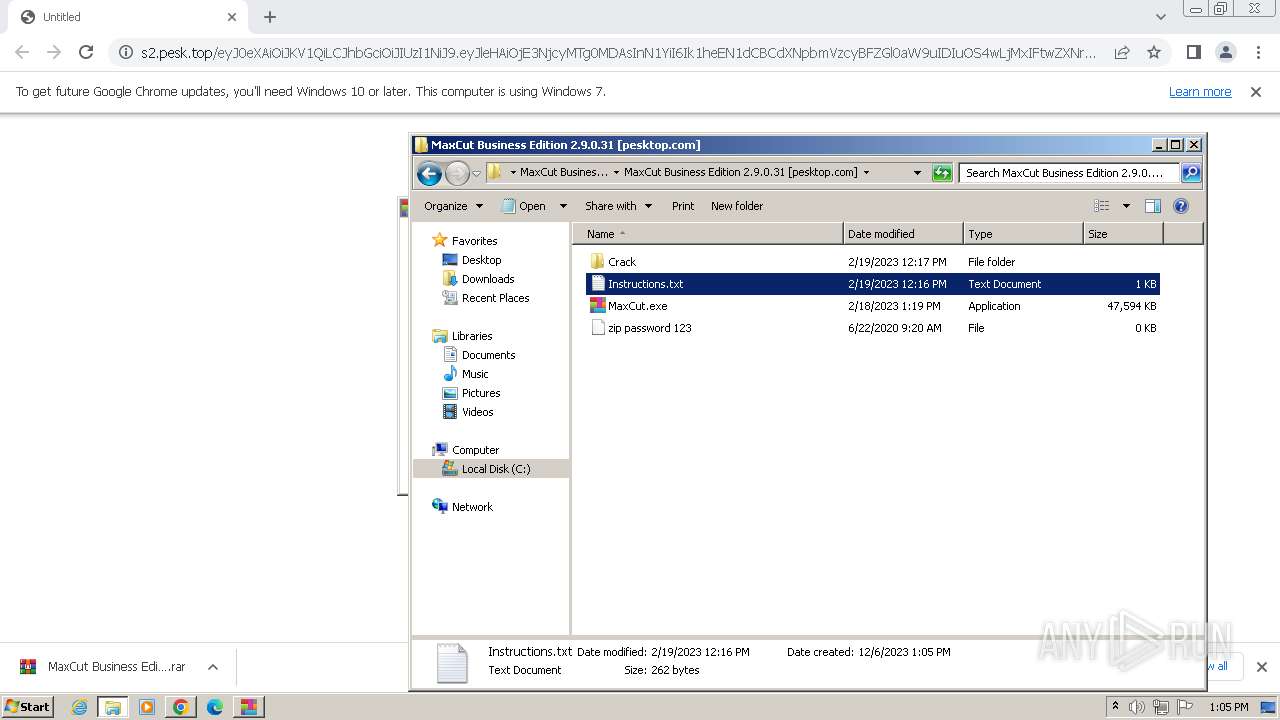
Task: Select the Untitled browser tab
Action: point(128,17)
